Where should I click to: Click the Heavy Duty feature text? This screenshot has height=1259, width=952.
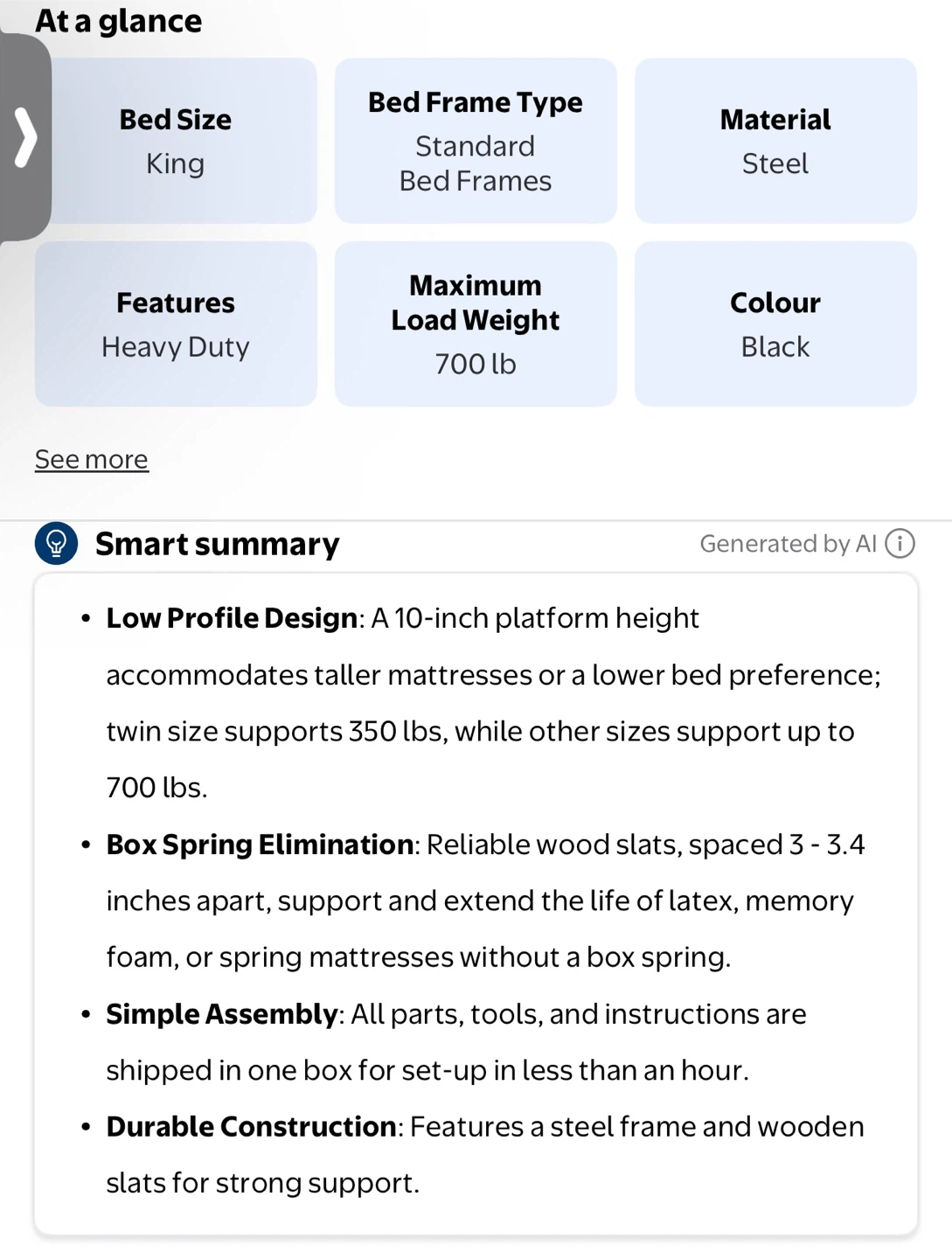pos(176,347)
